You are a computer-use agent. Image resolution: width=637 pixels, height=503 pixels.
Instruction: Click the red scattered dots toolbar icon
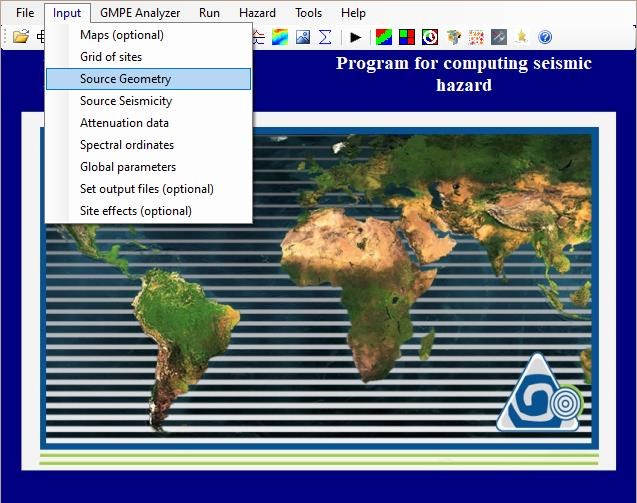[x=476, y=37]
